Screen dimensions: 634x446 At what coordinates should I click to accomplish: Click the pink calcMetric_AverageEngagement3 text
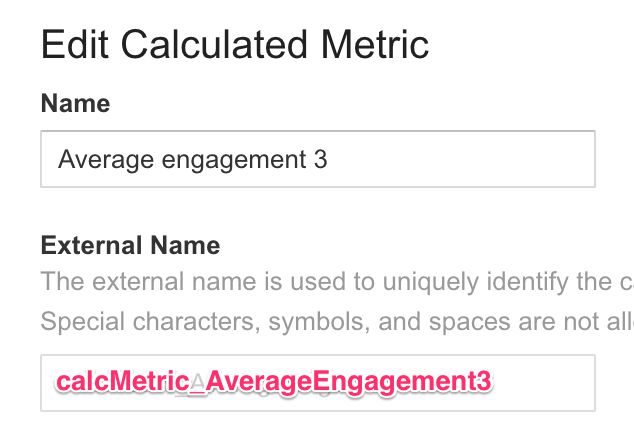pyautogui.click(x=274, y=382)
